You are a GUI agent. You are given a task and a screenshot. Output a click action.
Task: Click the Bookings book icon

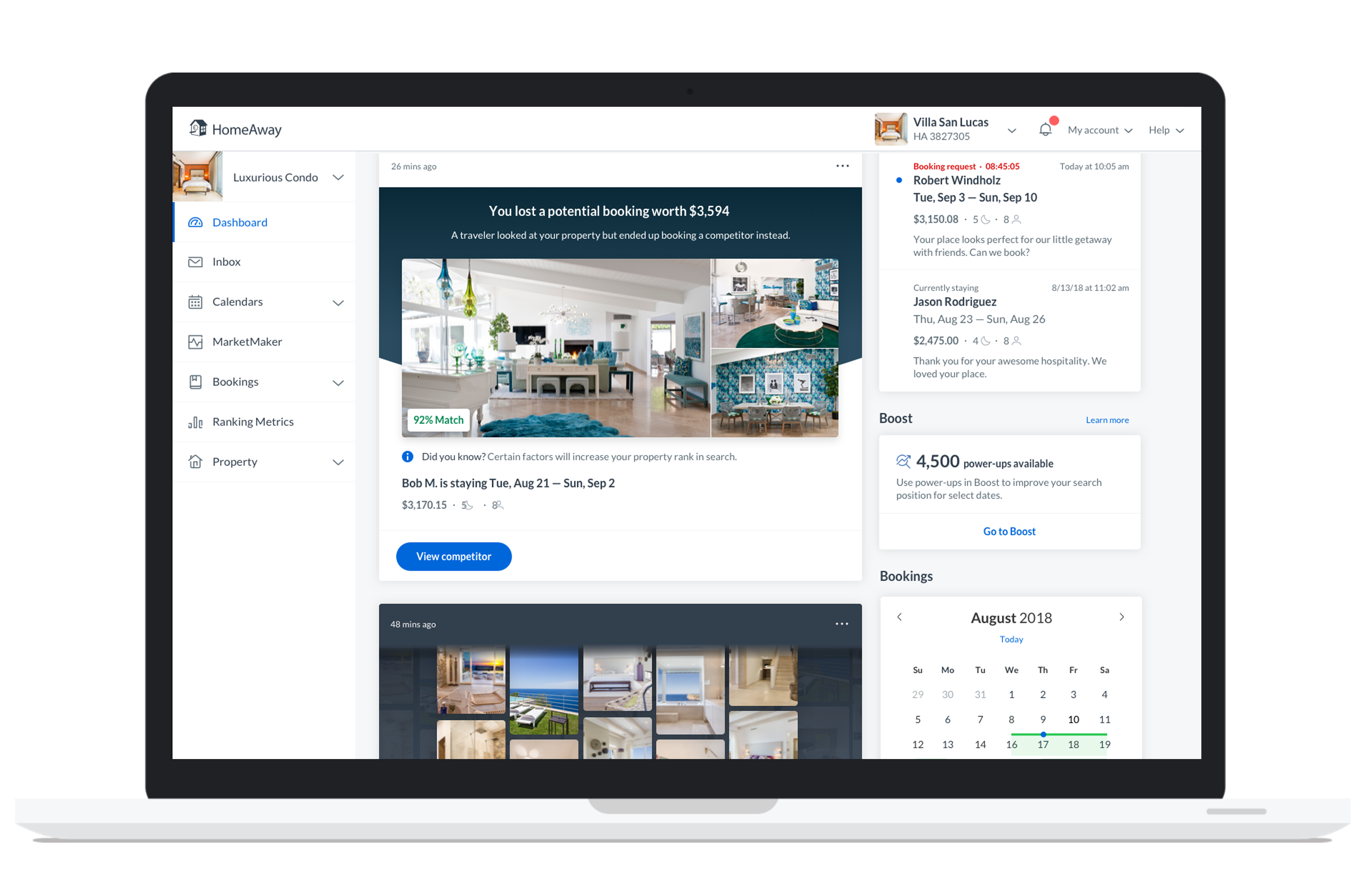(195, 382)
